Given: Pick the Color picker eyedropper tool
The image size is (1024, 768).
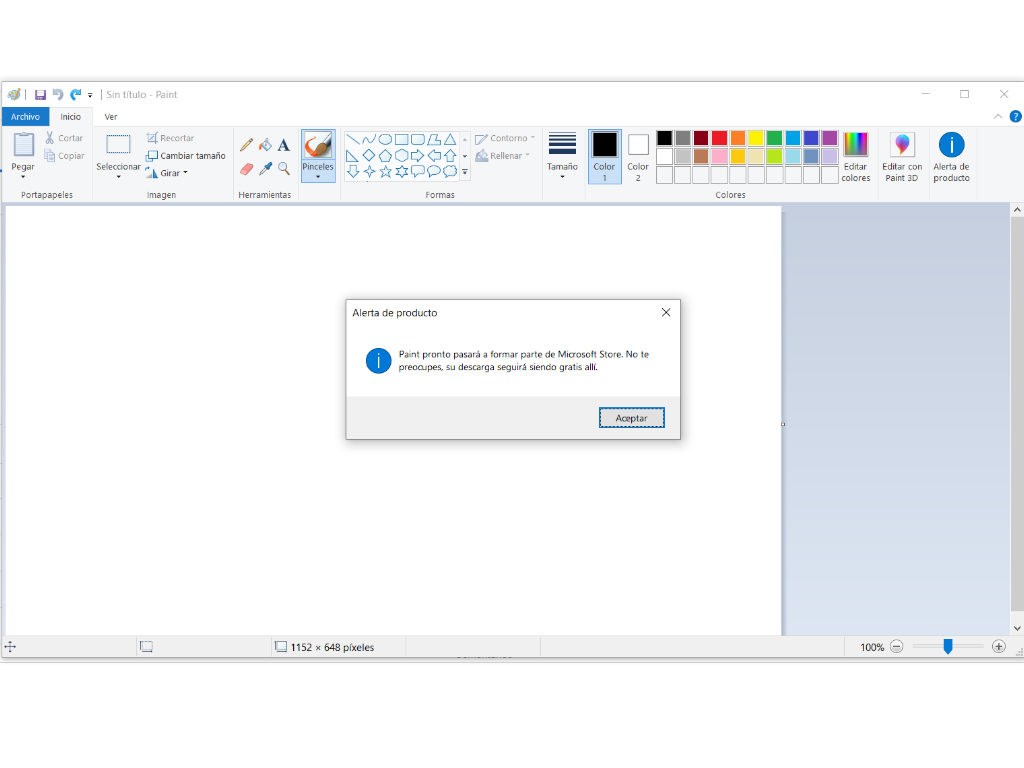Looking at the screenshot, I should coord(265,169).
